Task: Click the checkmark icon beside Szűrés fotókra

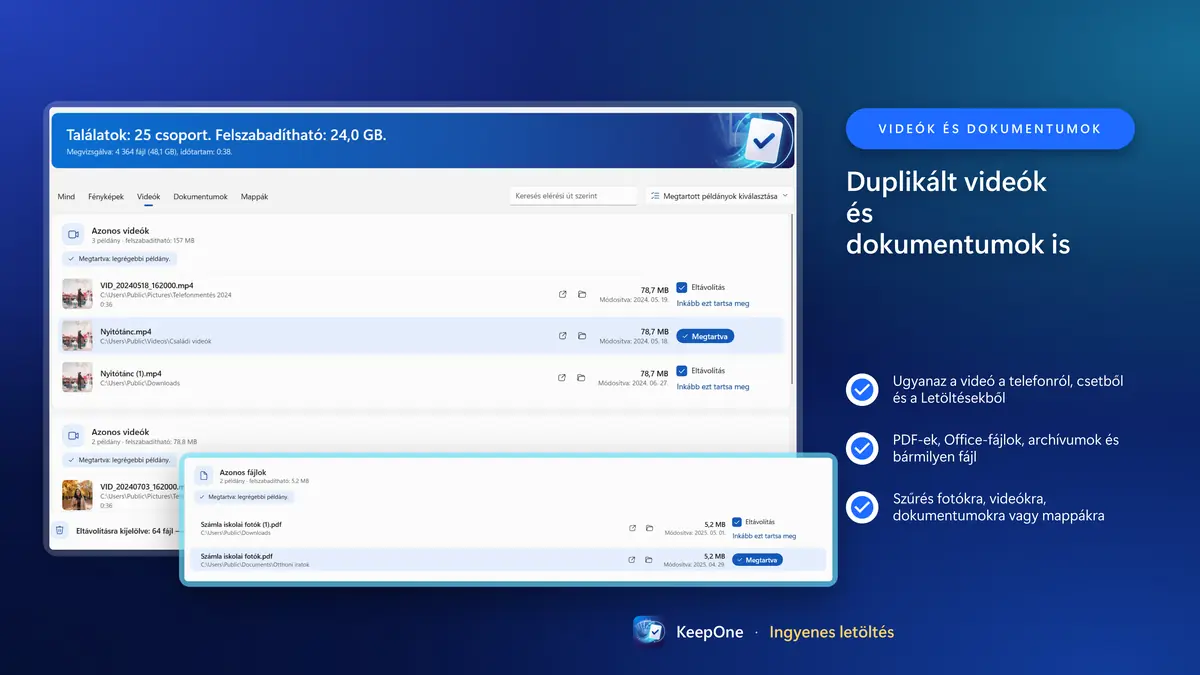Action: point(862,508)
